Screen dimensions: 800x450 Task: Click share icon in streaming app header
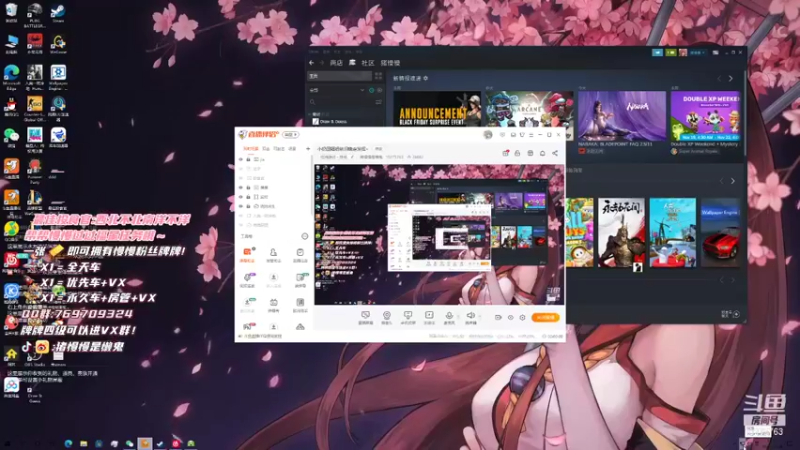click(x=555, y=153)
